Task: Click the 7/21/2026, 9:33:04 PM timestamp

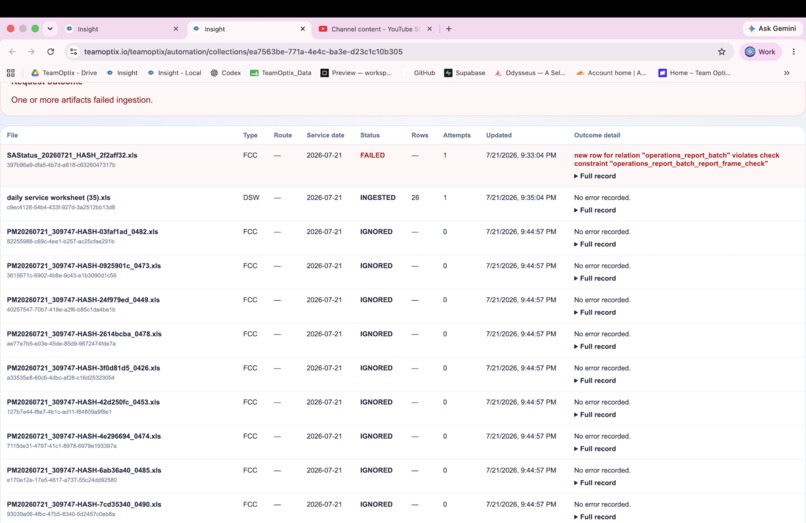Action: (521, 155)
